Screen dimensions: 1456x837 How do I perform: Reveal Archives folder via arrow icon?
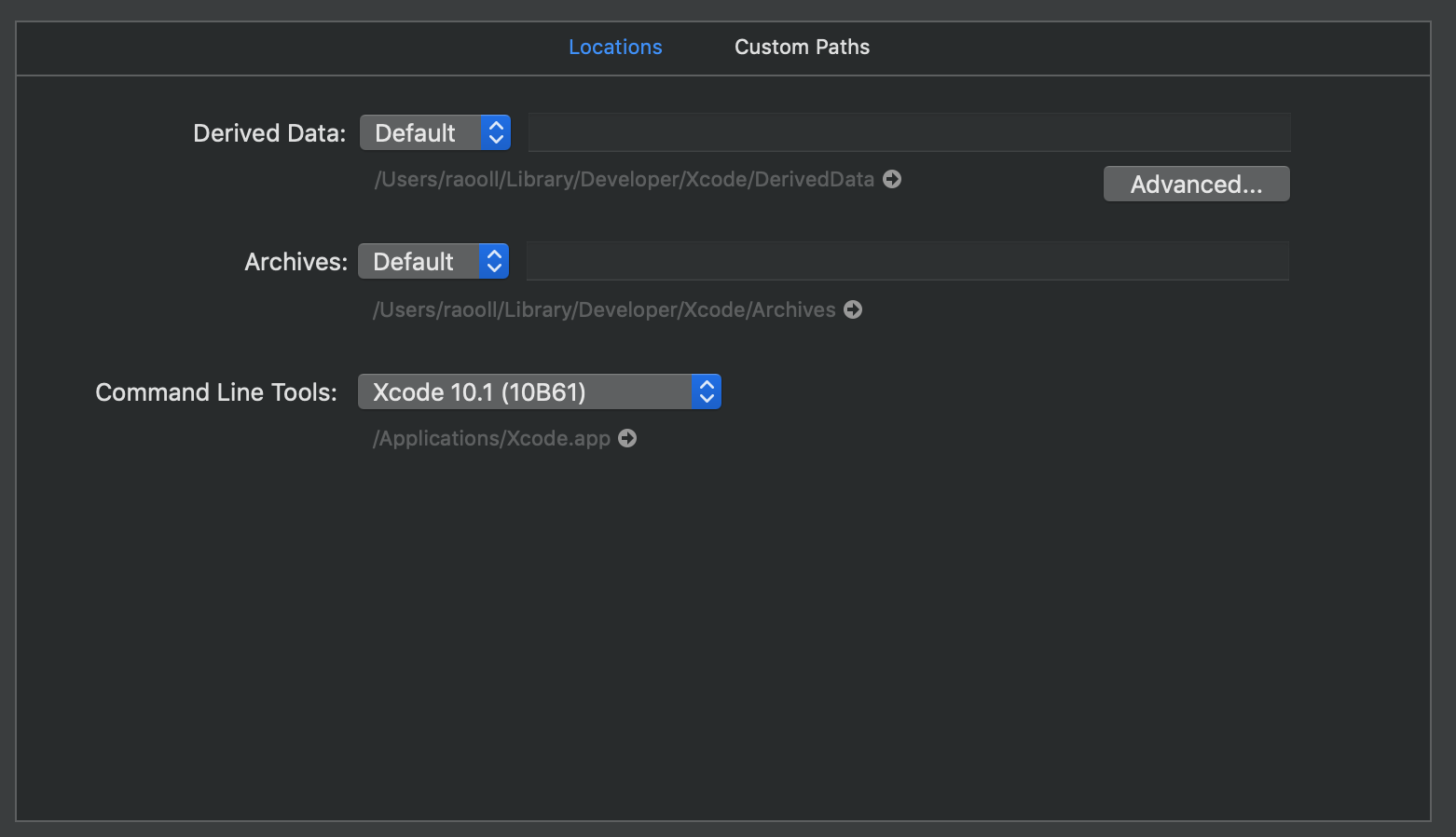853,309
